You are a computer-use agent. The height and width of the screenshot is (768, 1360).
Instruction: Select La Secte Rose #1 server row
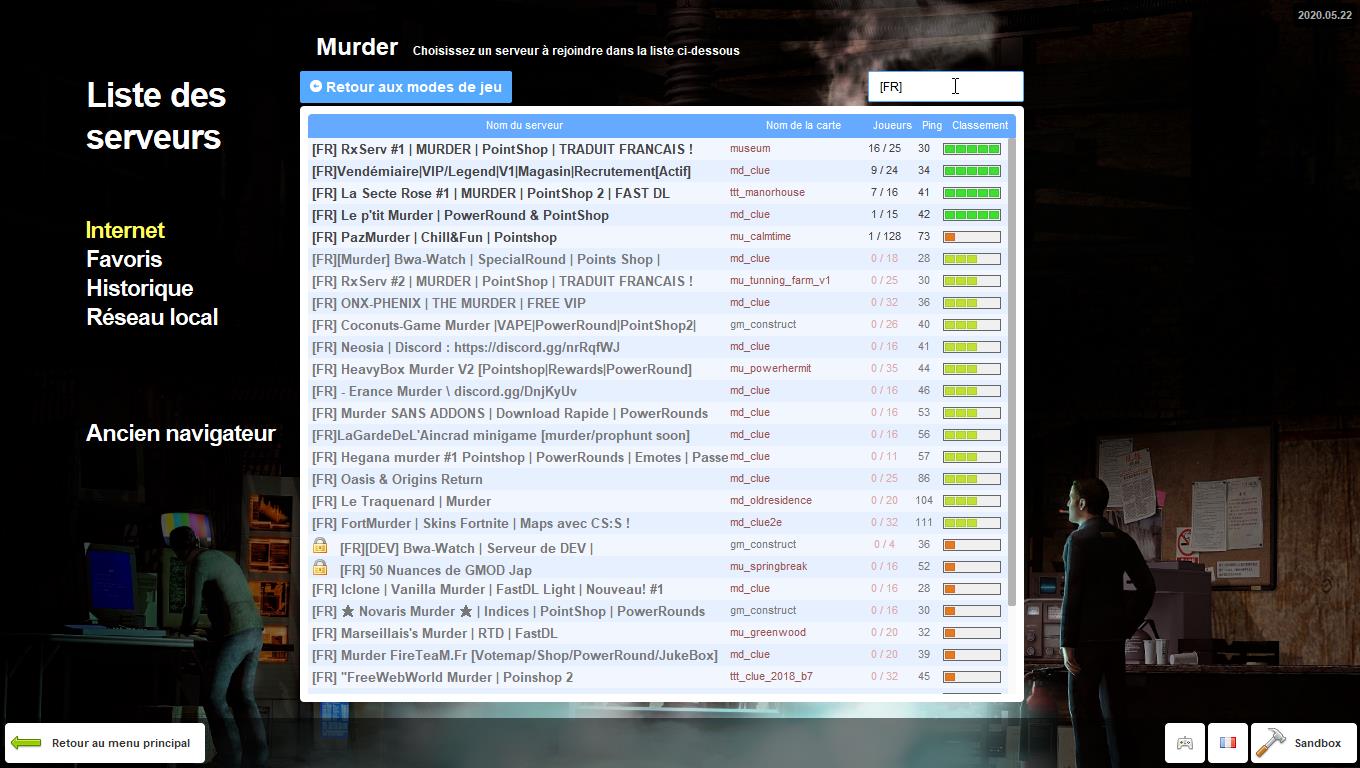490,193
